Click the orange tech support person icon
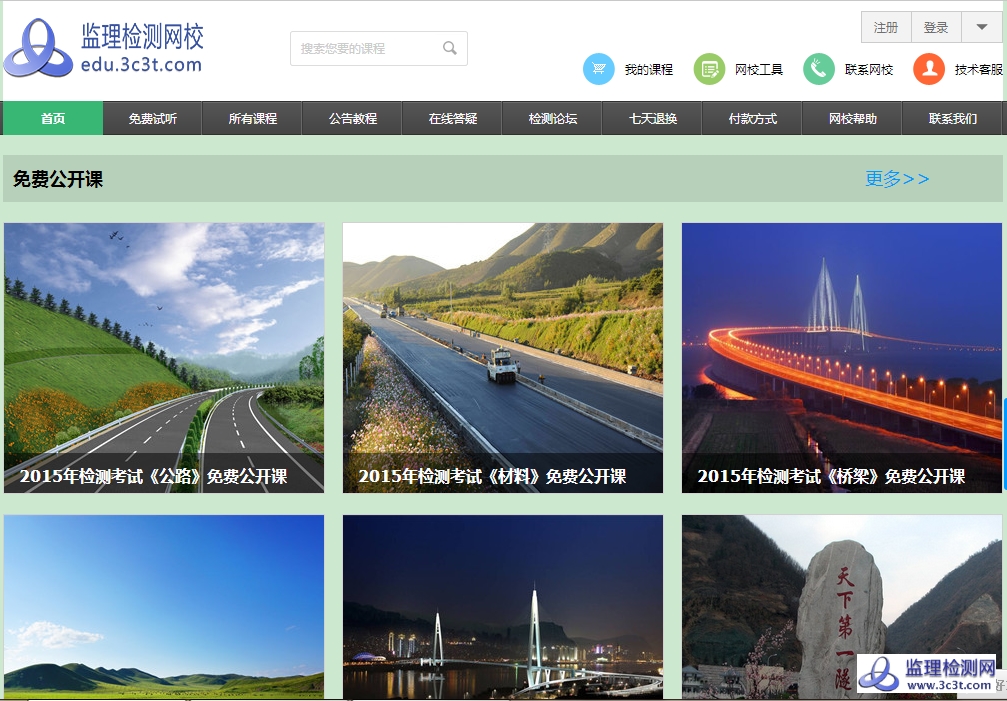 coord(929,69)
